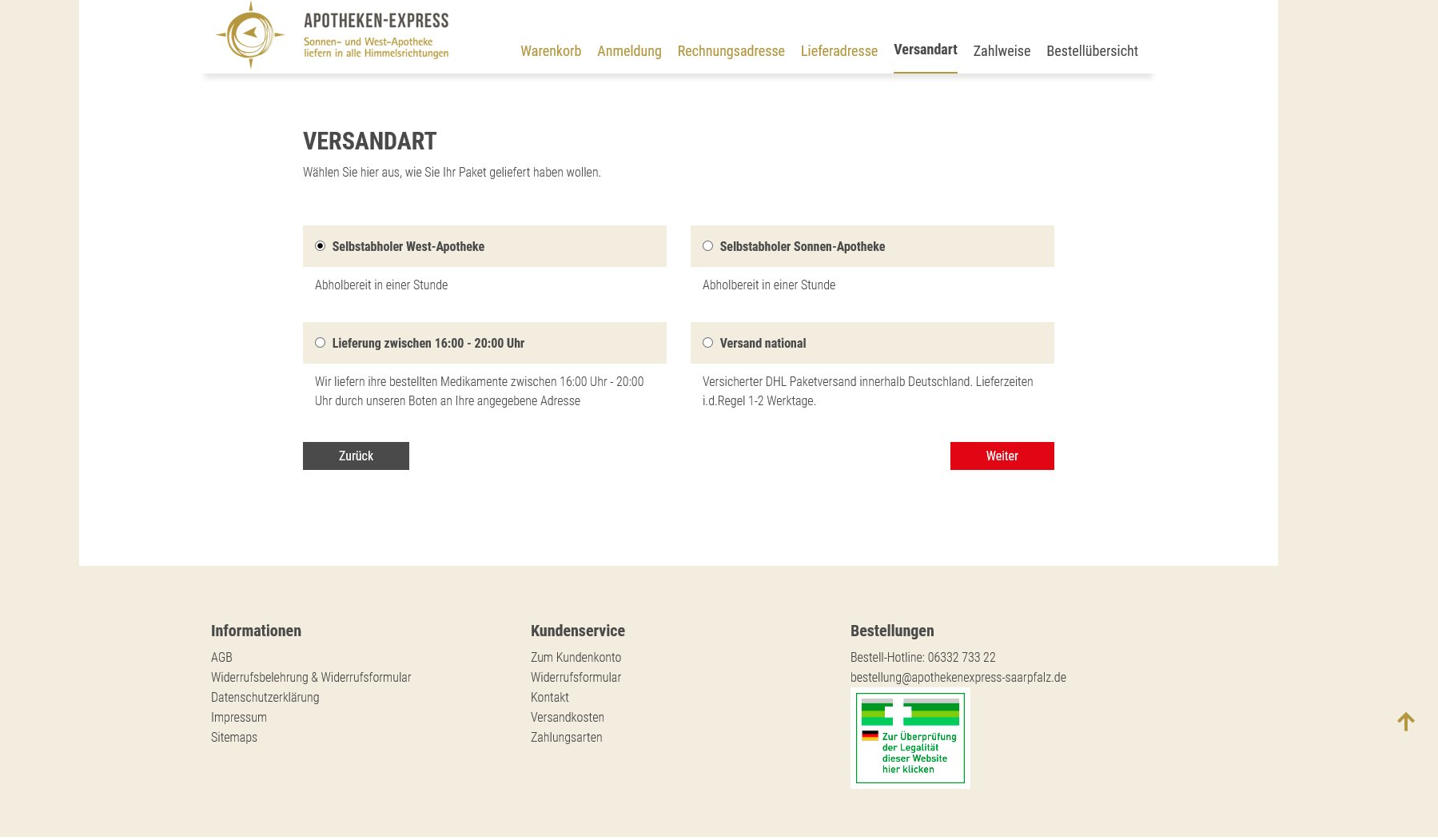Select Selbstabholer West-Apotheke option
Screen dimensions: 1438x840
320,246
